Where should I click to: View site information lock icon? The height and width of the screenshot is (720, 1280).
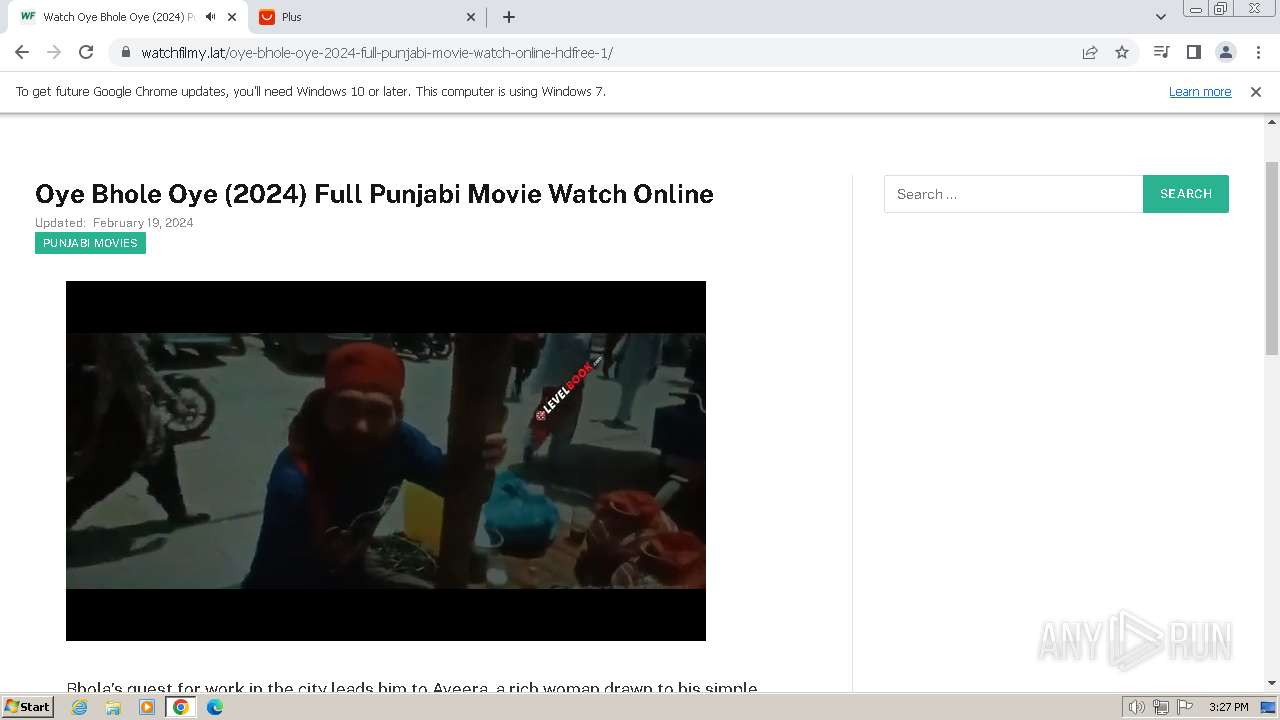point(125,52)
